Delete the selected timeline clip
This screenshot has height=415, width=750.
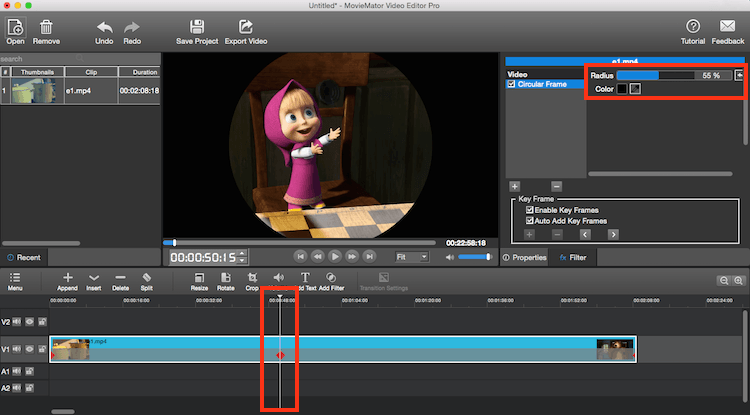point(121,282)
